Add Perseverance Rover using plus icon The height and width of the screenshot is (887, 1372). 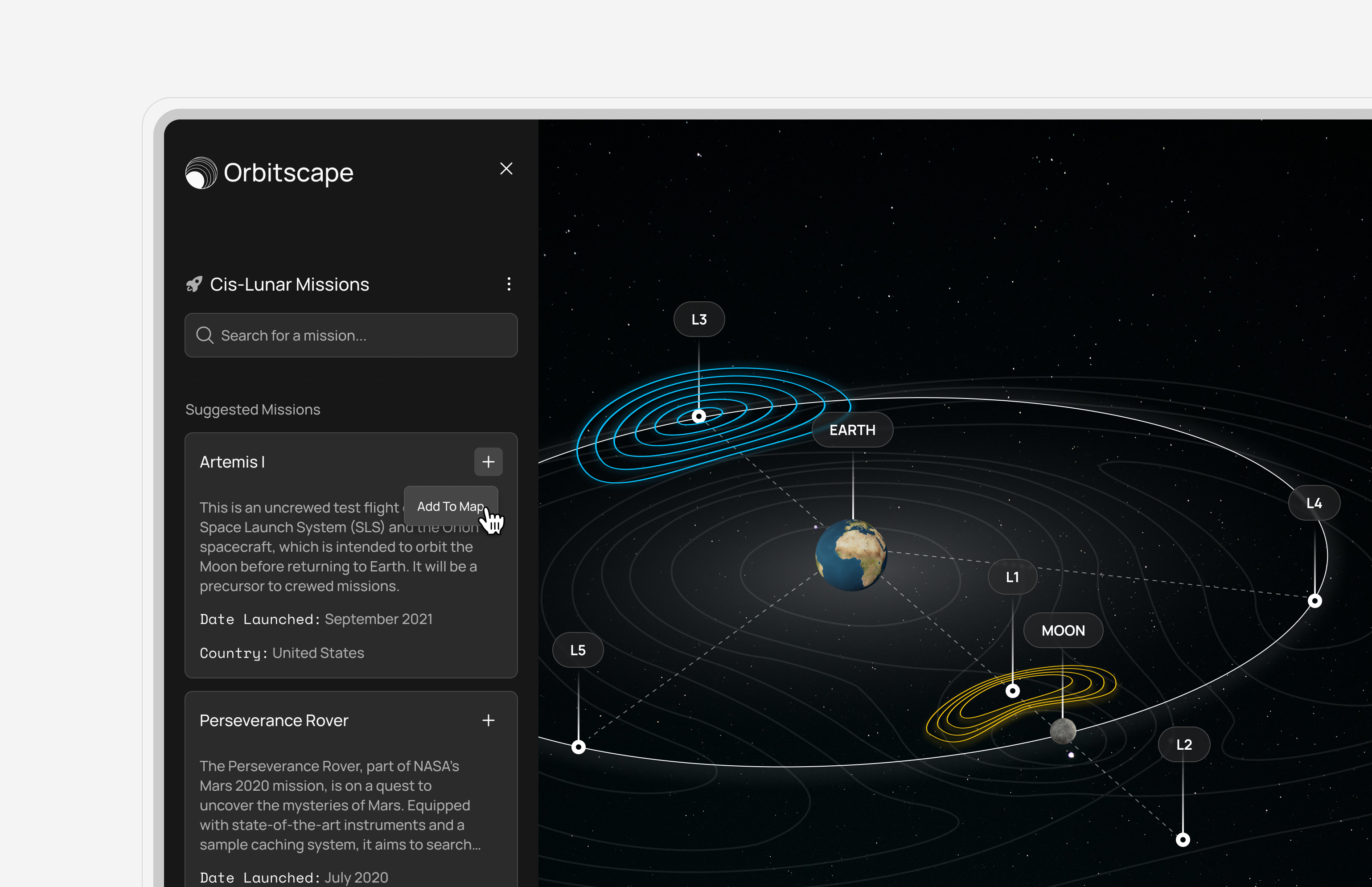(488, 721)
